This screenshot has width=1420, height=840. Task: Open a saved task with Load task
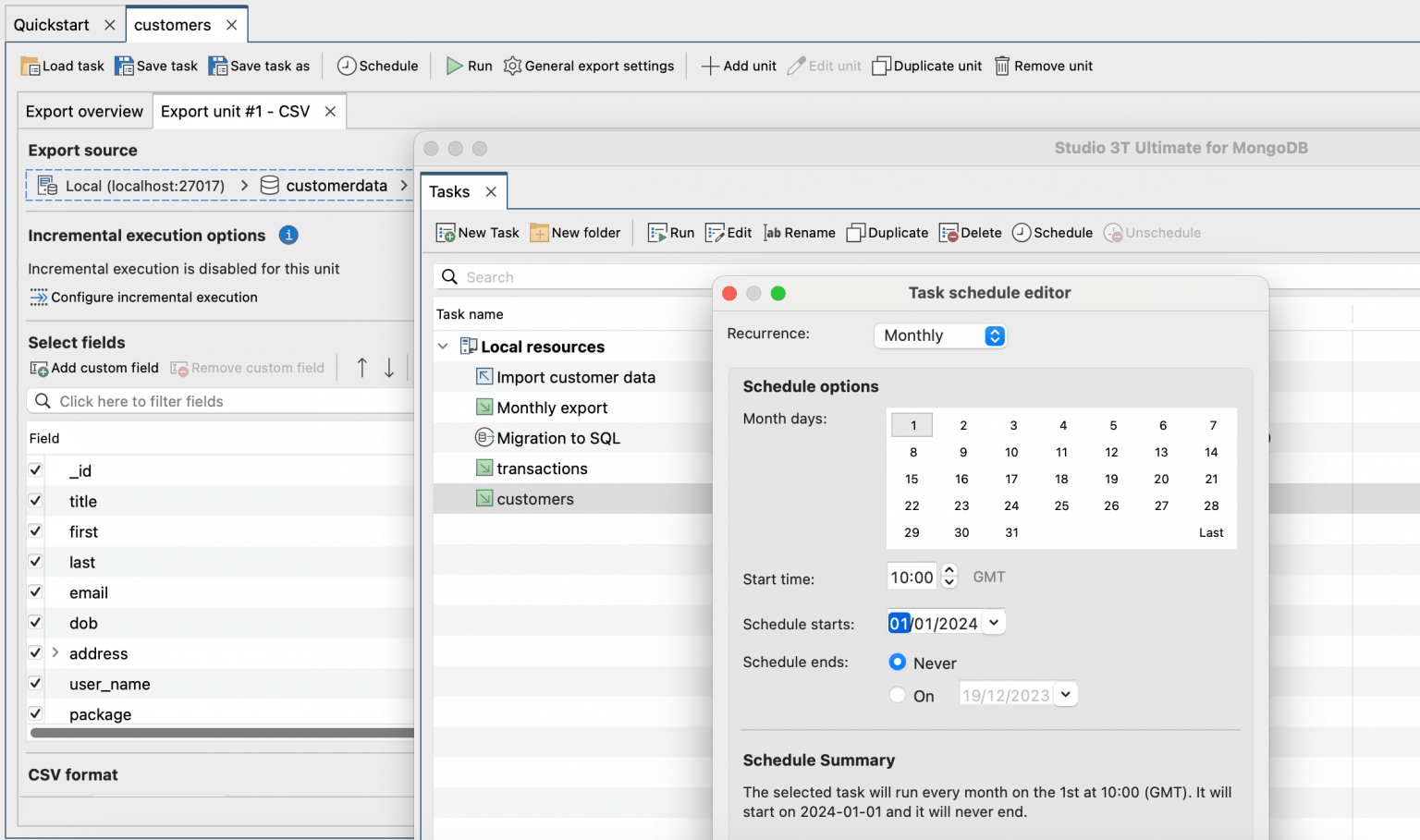[x=61, y=66]
